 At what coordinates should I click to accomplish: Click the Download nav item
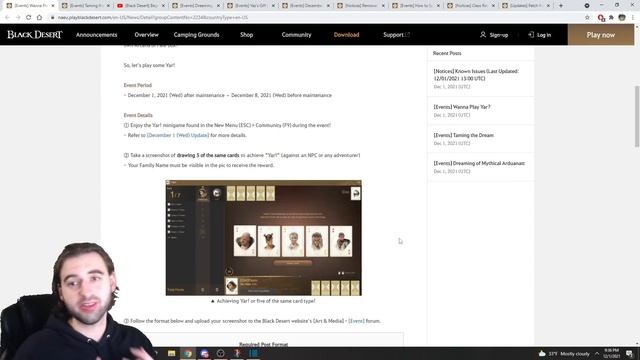click(x=347, y=35)
